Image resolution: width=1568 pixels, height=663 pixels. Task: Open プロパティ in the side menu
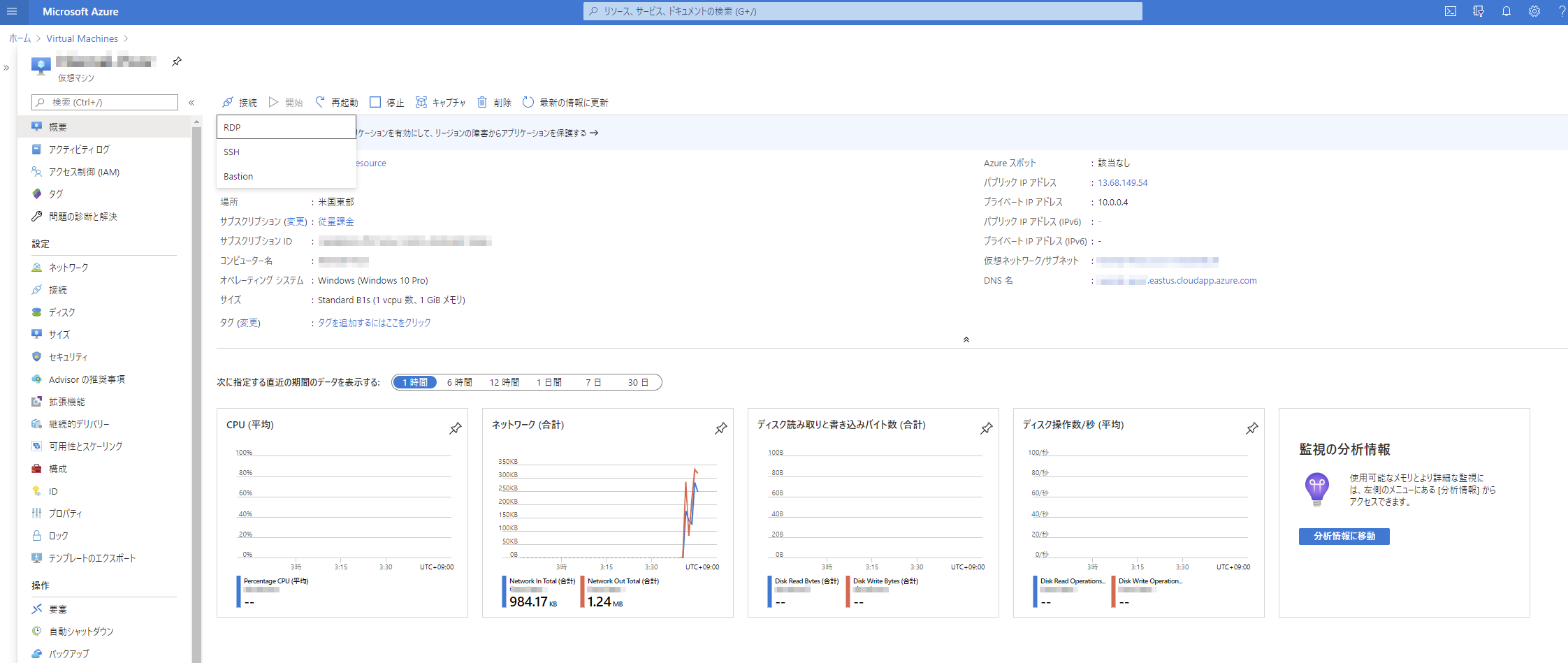click(x=105, y=513)
